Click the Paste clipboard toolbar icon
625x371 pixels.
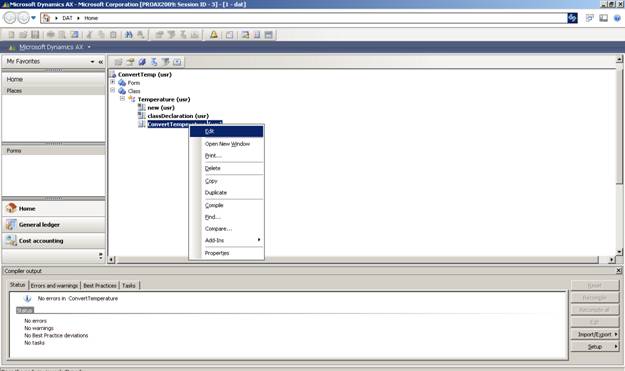coord(113,35)
